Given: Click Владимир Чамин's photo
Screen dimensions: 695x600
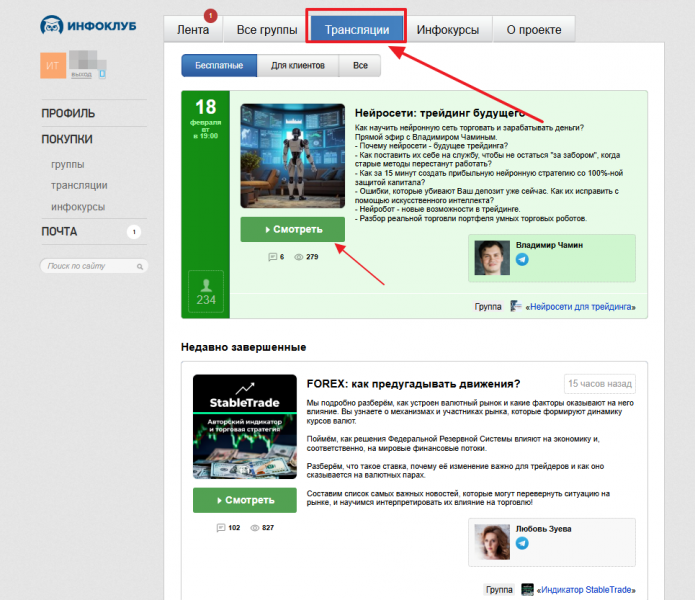Looking at the screenshot, I should (492, 258).
